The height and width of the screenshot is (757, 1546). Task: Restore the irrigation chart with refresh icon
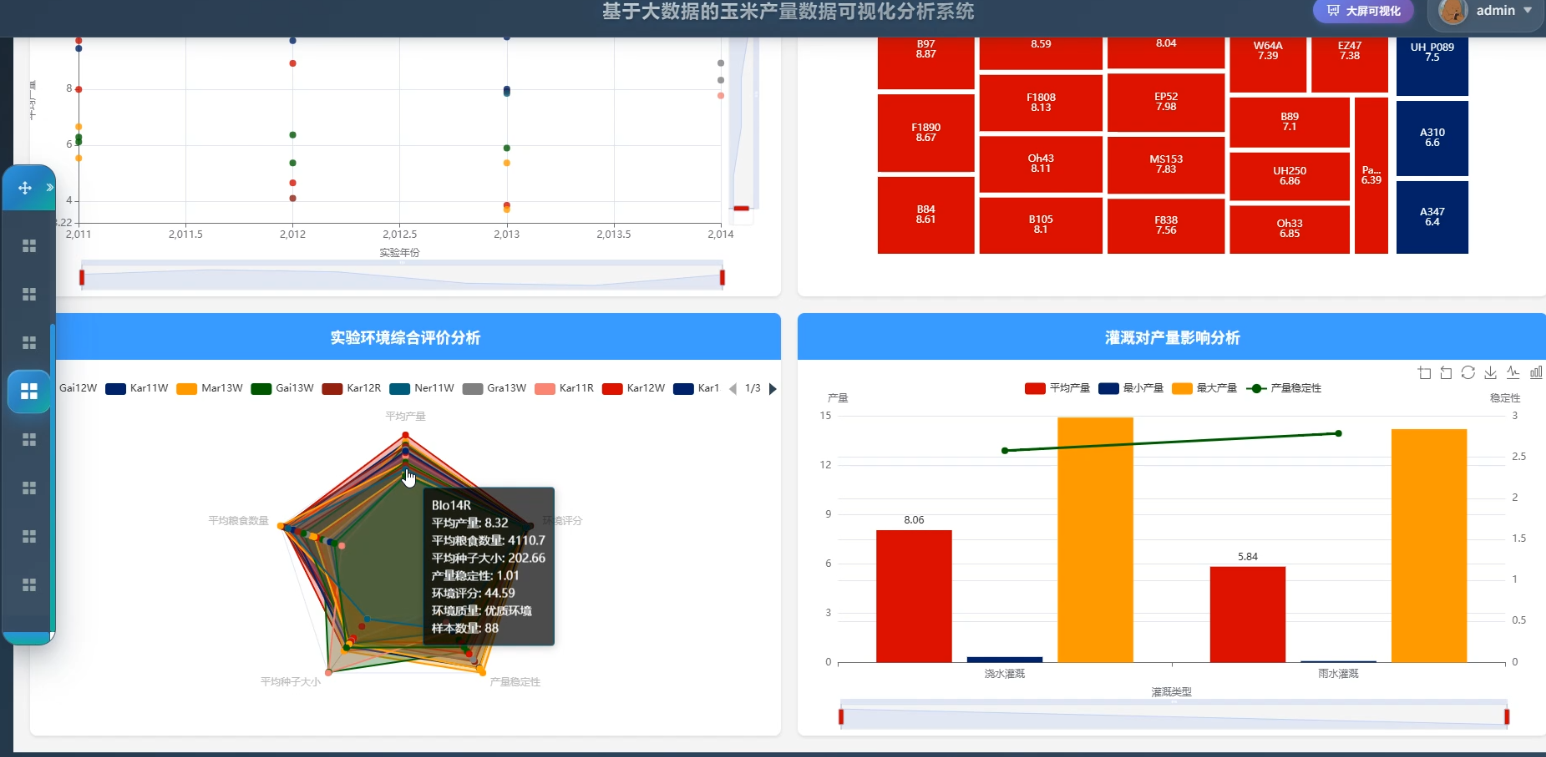[1468, 373]
